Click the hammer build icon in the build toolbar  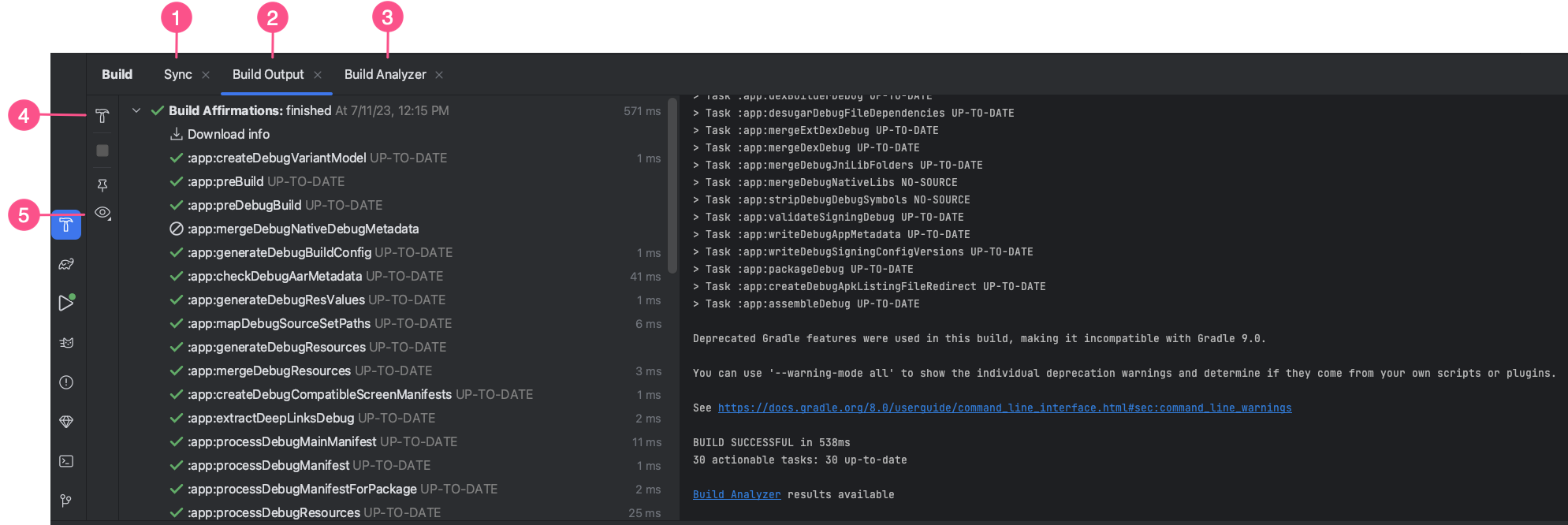point(102,117)
